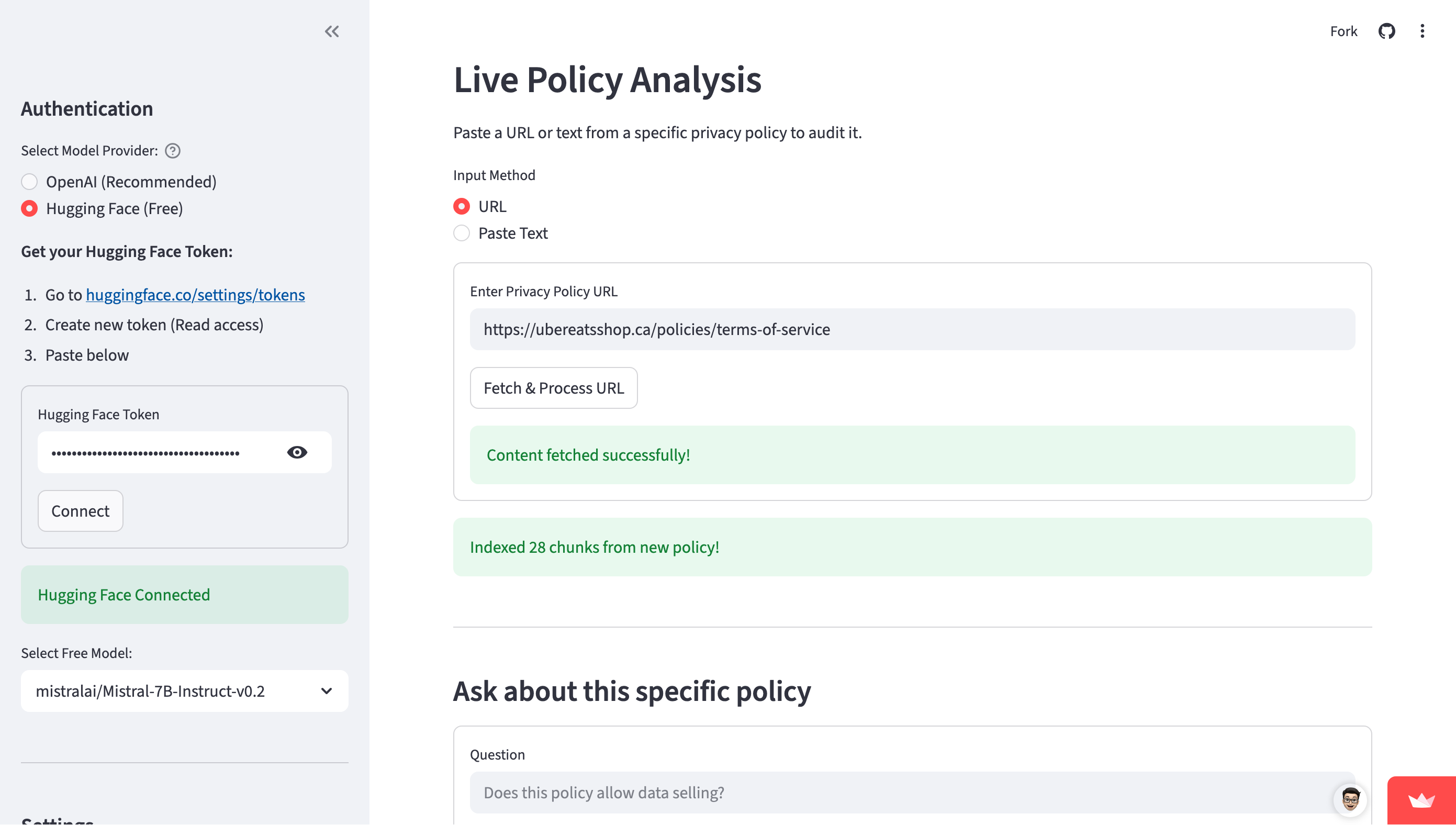Viewport: 1456px width, 825px height.
Task: Open the three-dot app menu
Action: 1422,31
